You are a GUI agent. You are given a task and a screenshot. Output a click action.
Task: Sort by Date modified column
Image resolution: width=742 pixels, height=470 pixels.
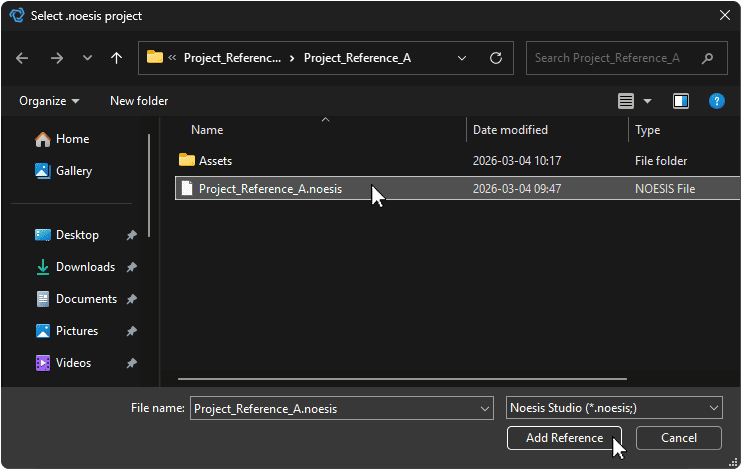(x=510, y=130)
